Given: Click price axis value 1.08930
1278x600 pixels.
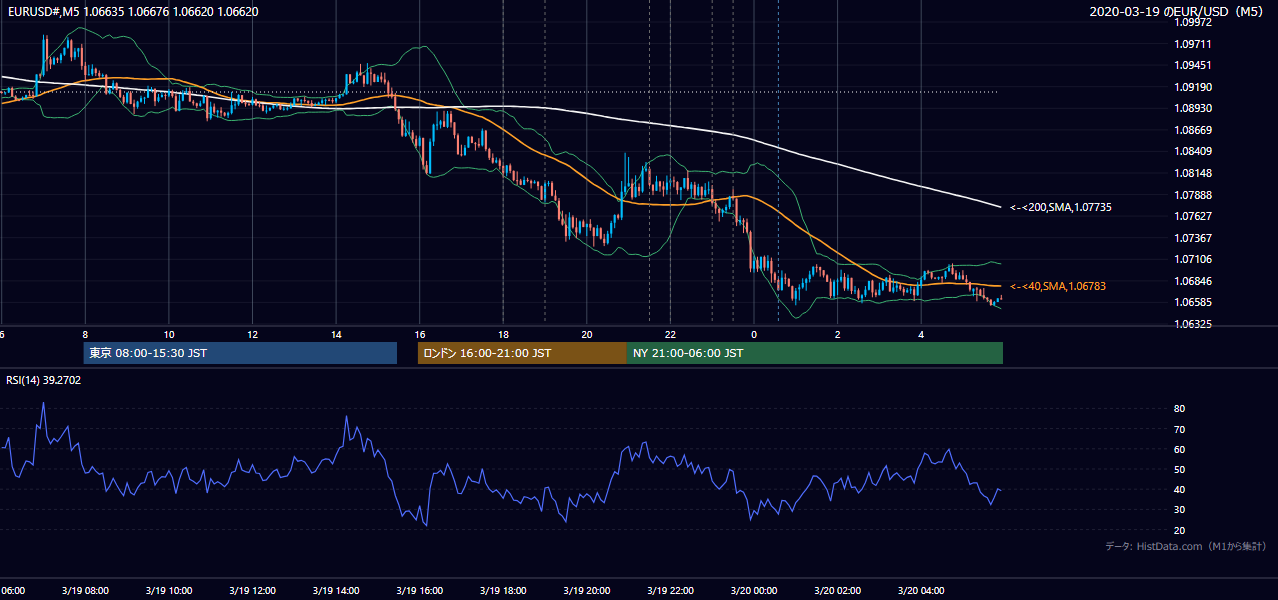Looking at the screenshot, I should pos(1194,108).
